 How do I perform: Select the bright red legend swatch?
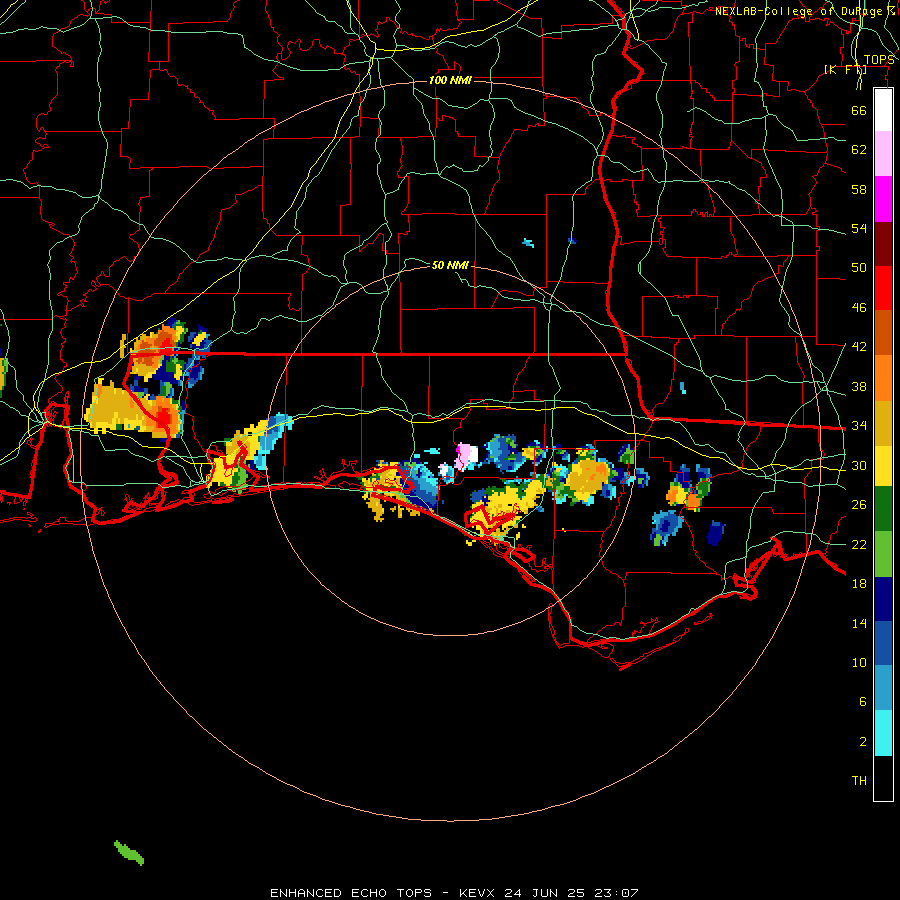pos(883,288)
